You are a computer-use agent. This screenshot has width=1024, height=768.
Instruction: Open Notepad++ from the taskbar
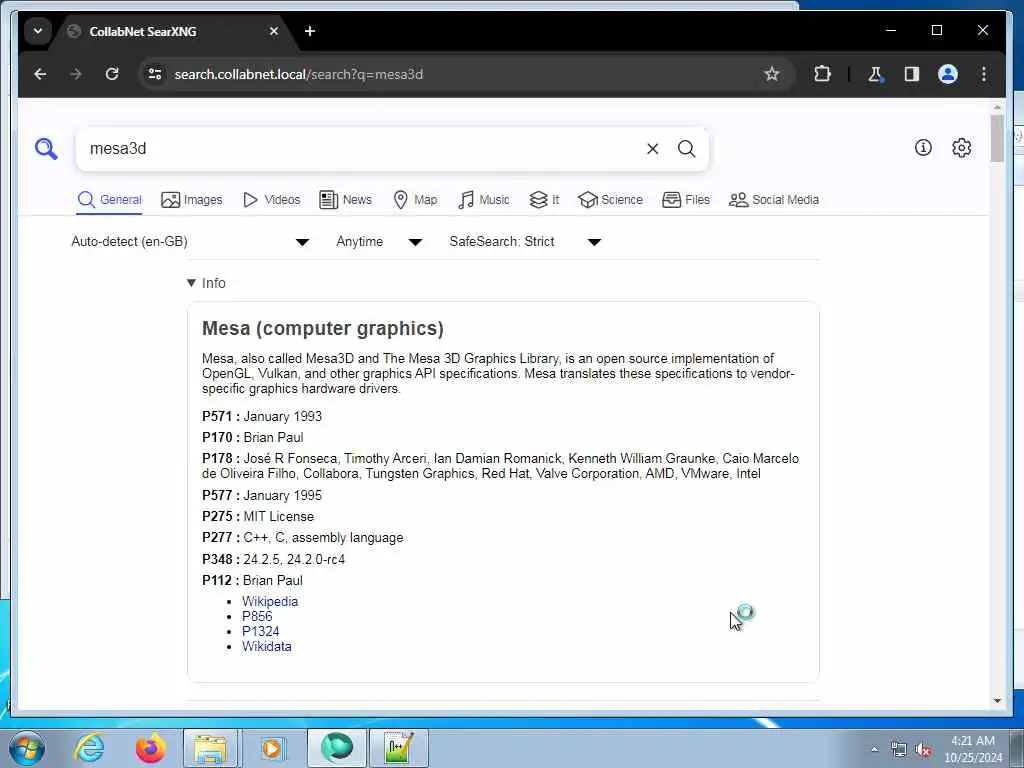coord(398,748)
